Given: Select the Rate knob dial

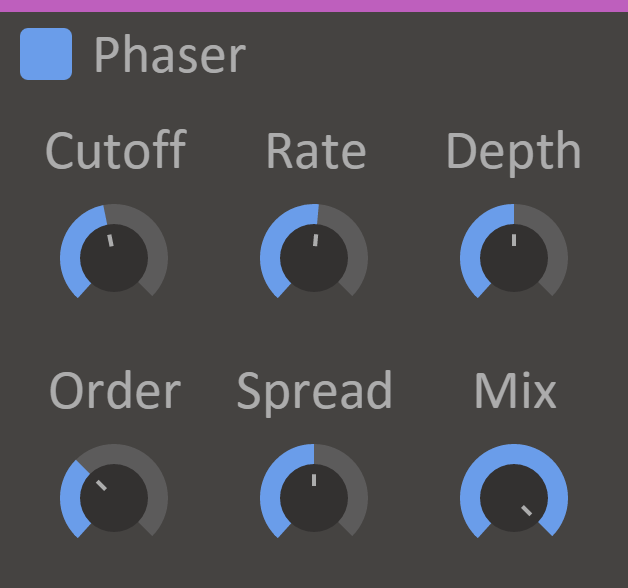Looking at the screenshot, I should (x=314, y=258).
